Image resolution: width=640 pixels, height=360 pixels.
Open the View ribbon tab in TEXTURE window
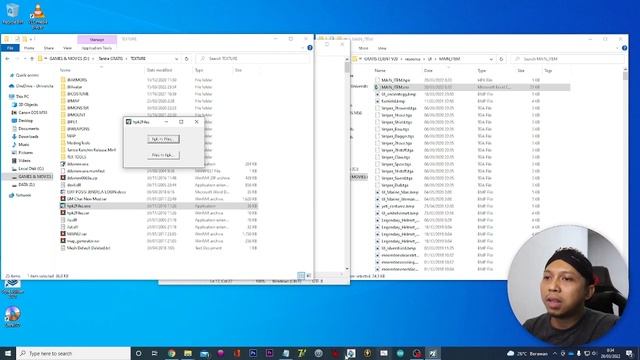point(67,48)
